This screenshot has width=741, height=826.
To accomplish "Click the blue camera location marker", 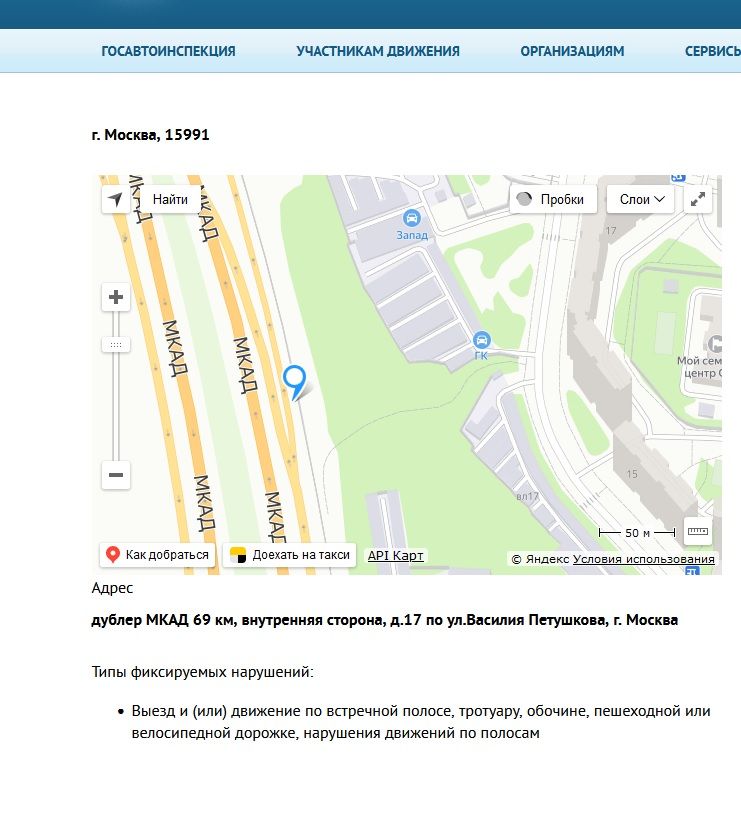I will tap(295, 380).
